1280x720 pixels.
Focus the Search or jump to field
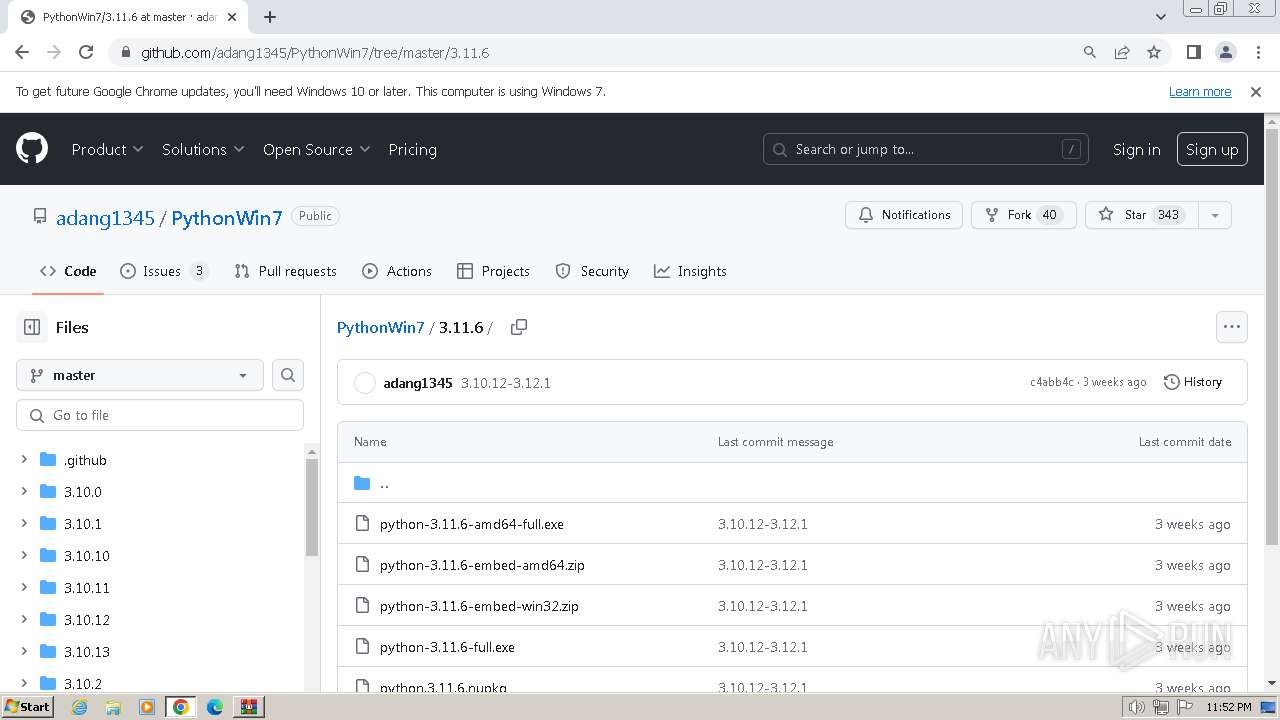tap(925, 149)
